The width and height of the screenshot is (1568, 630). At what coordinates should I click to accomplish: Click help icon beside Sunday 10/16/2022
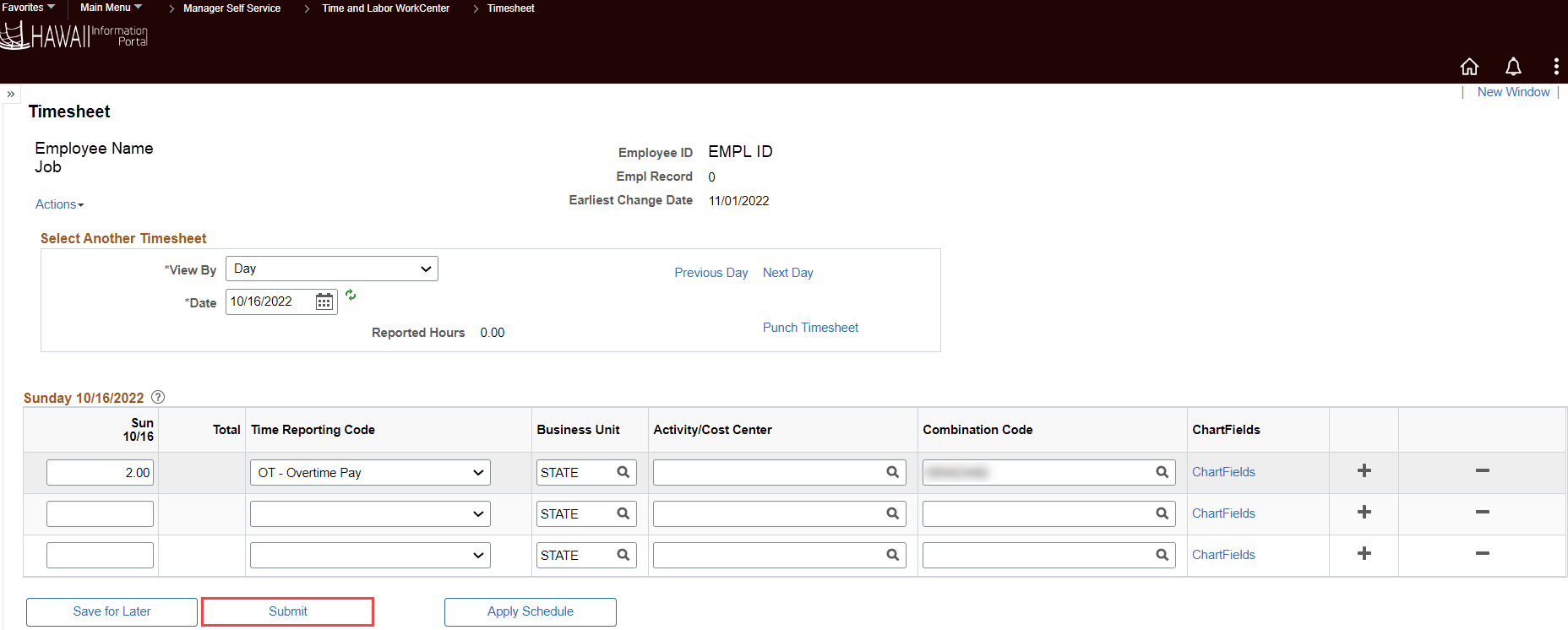[158, 397]
